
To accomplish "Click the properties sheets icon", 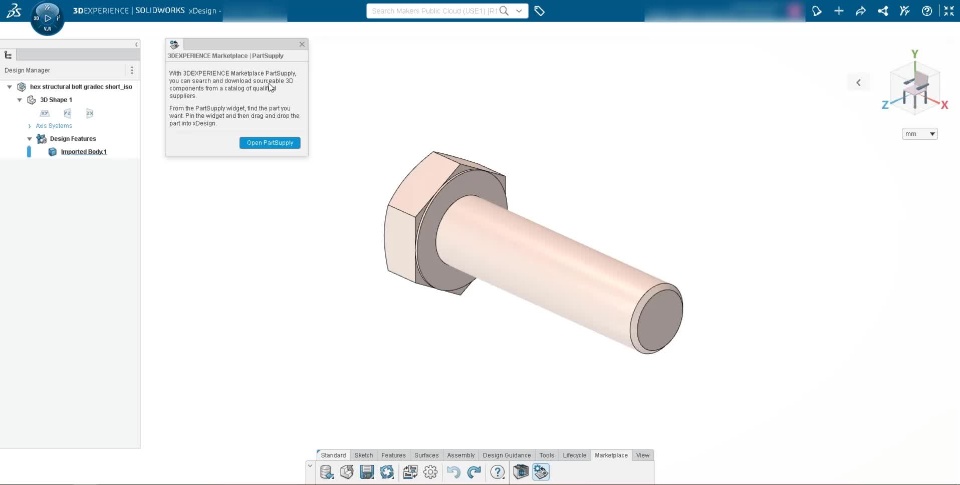I will pyautogui.click(x=410, y=472).
